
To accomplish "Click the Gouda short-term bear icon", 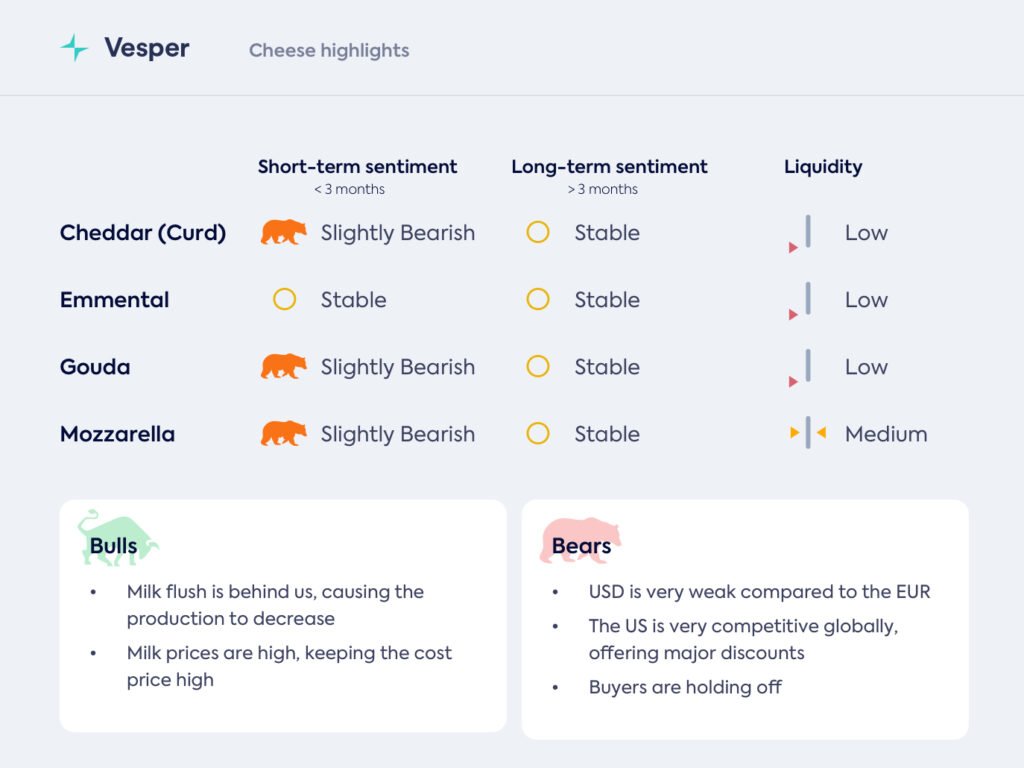I will click(x=284, y=367).
